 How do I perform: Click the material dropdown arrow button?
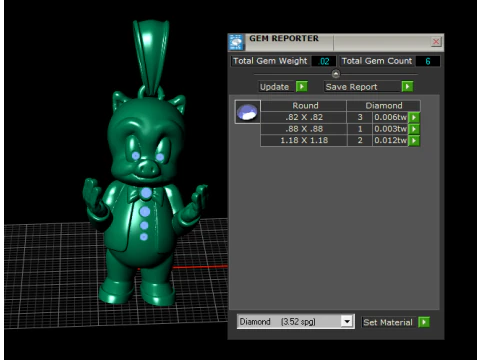(347, 322)
